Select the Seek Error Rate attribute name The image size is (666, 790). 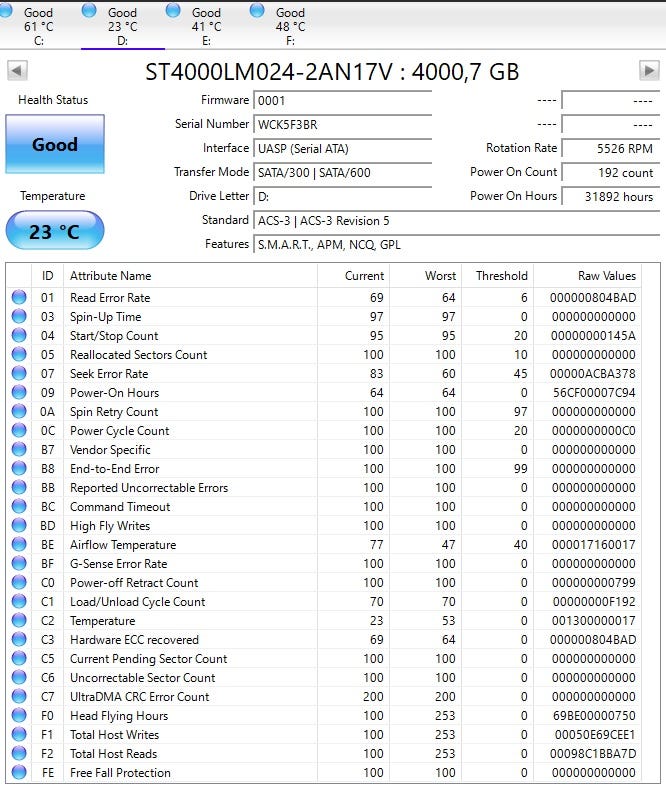click(x=109, y=374)
